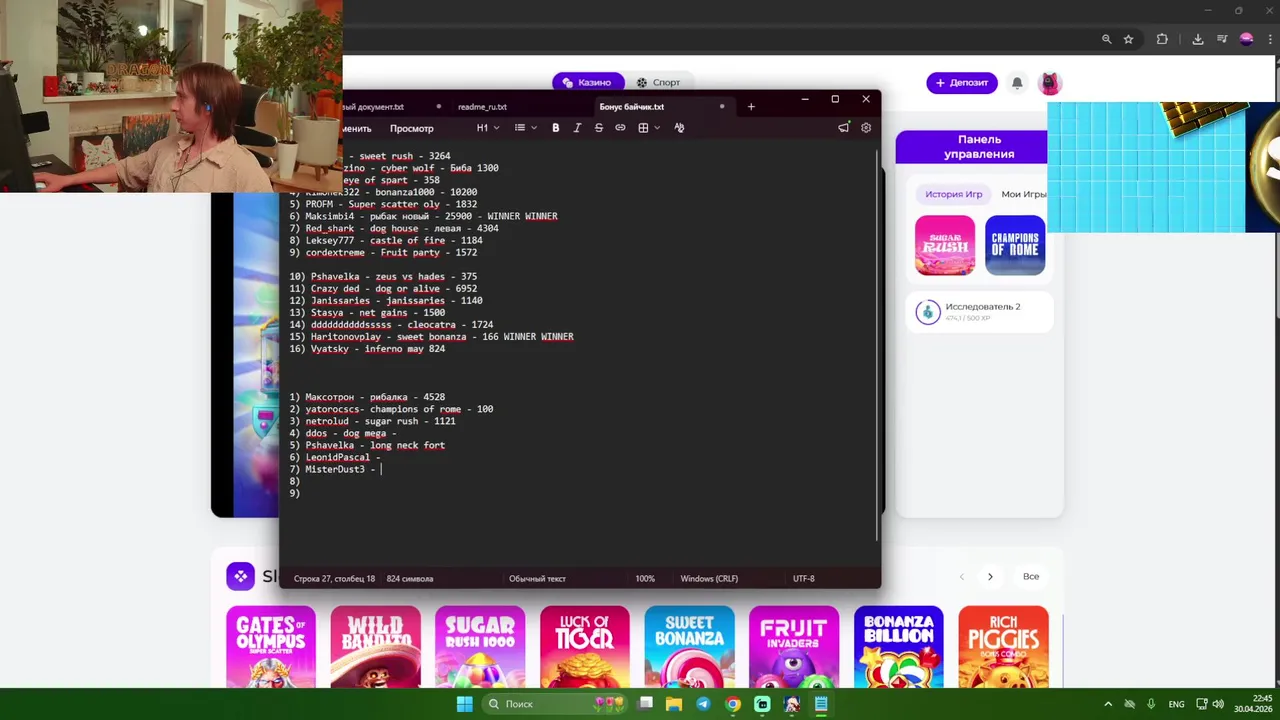Select История Игр tab

pos(953,194)
